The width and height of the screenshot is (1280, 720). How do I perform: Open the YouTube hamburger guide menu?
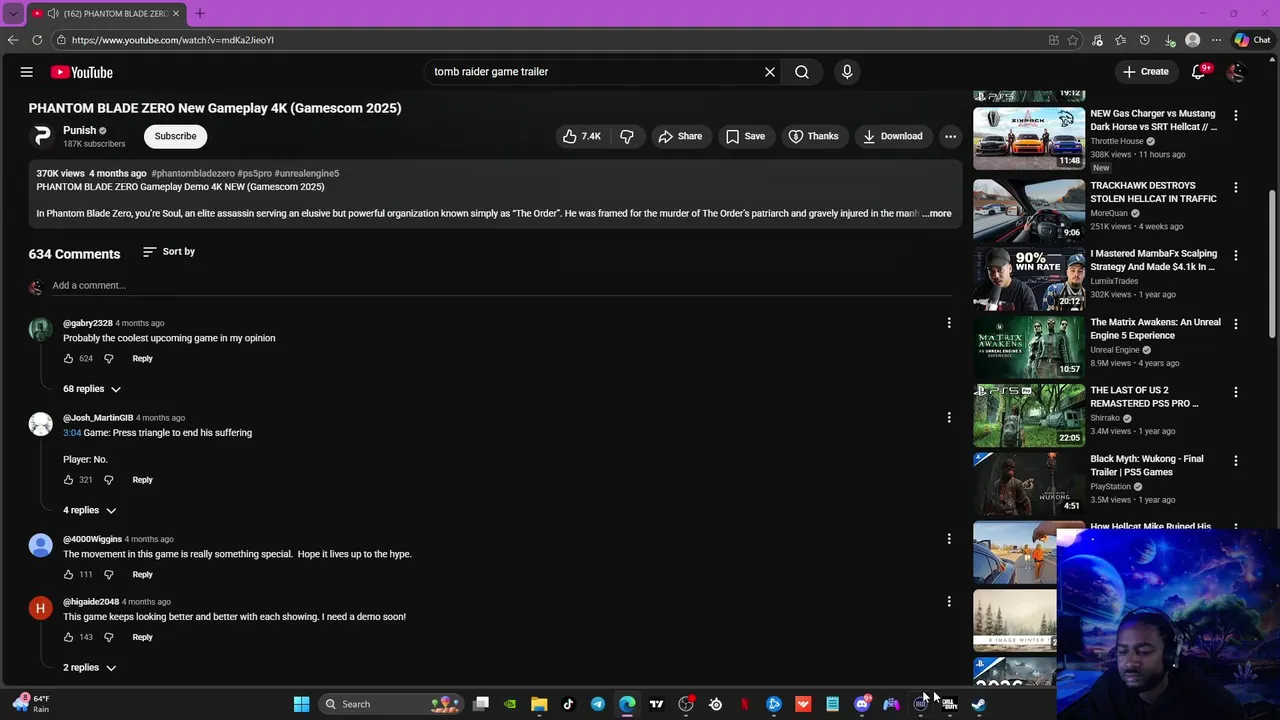pyautogui.click(x=27, y=72)
